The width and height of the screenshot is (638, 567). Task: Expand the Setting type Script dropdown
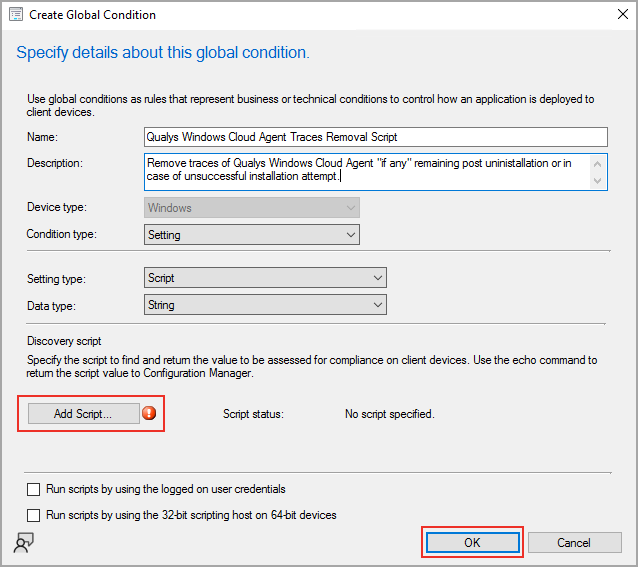(265, 278)
